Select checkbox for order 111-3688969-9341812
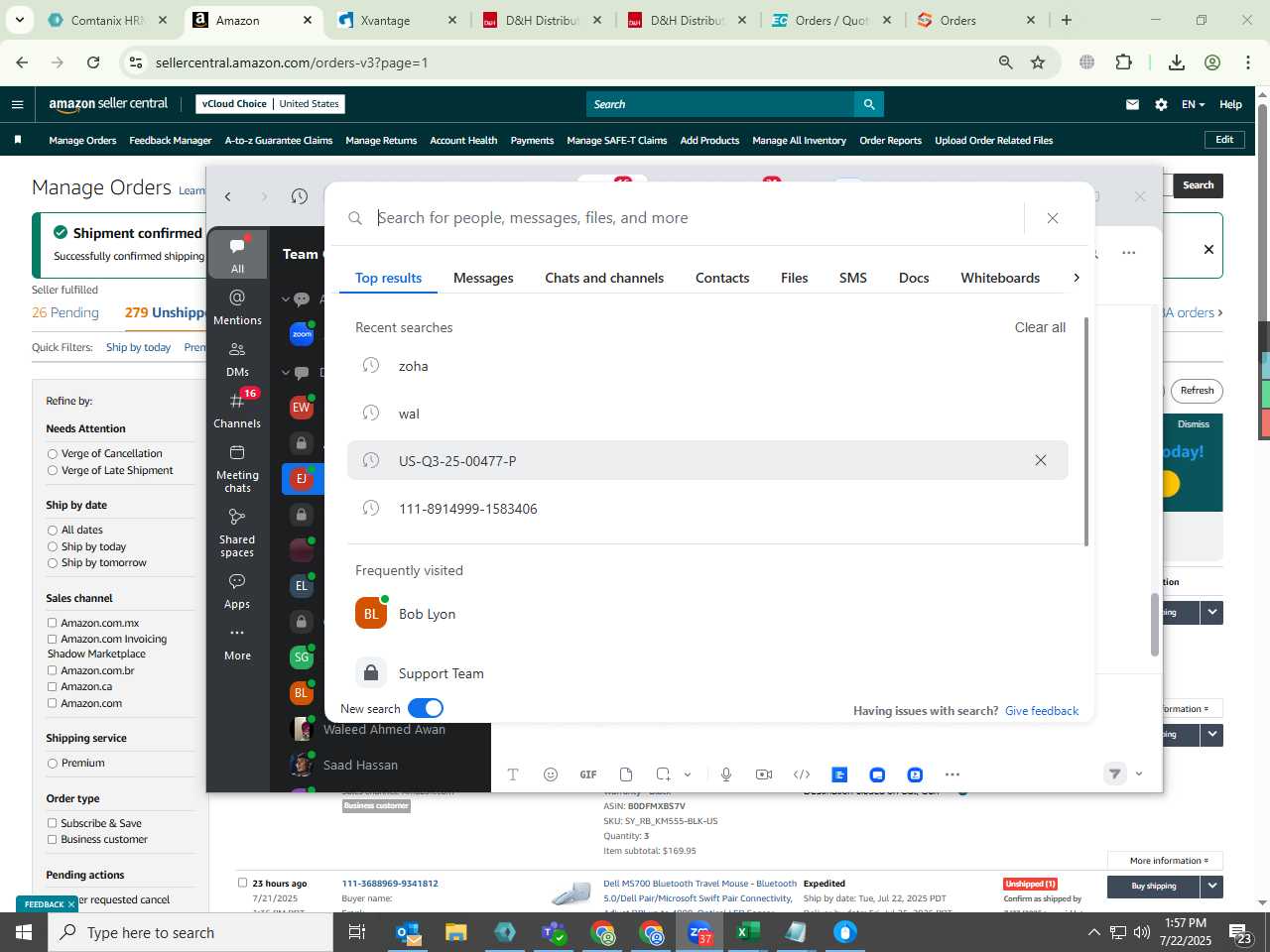Viewport: 1270px width, 952px height. tap(242, 883)
